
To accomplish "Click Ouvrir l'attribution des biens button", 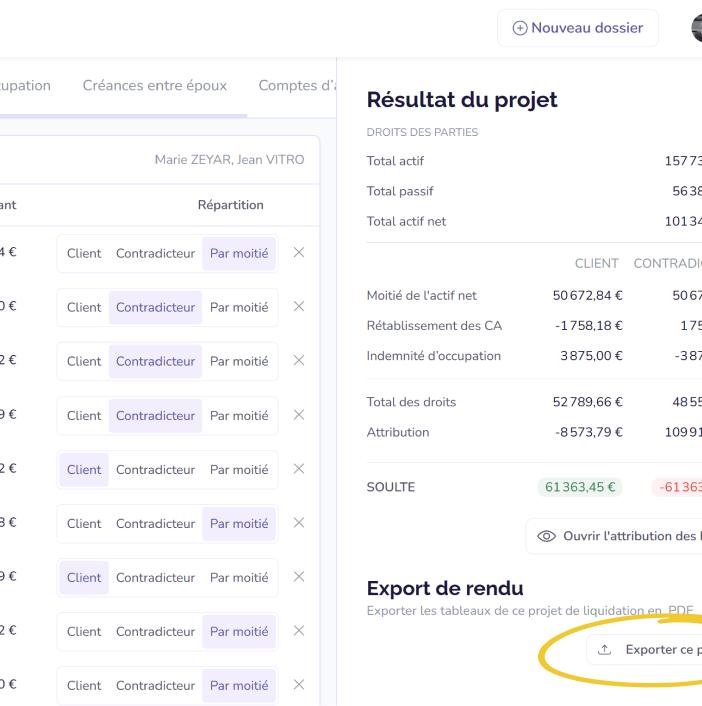I will pos(614,536).
